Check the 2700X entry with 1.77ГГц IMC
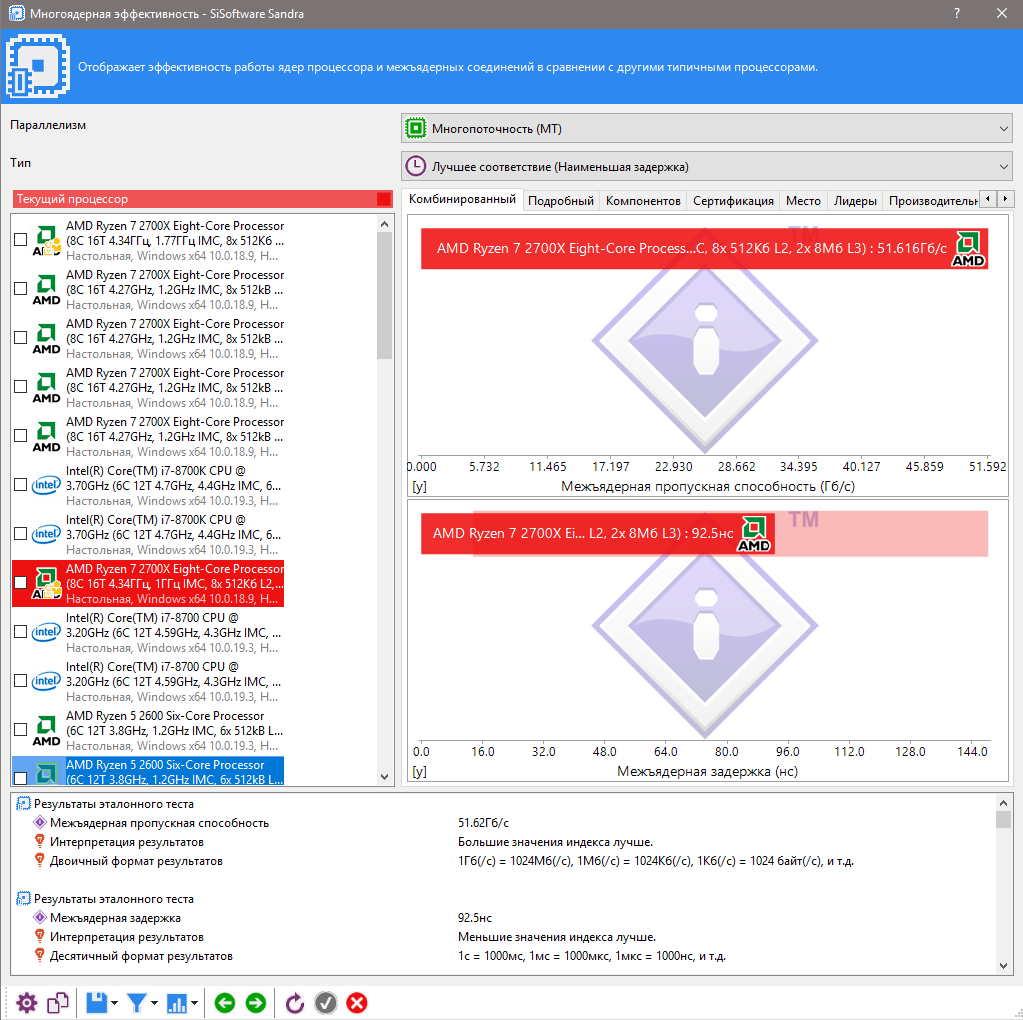Image resolution: width=1023 pixels, height=1020 pixels. [x=20, y=240]
